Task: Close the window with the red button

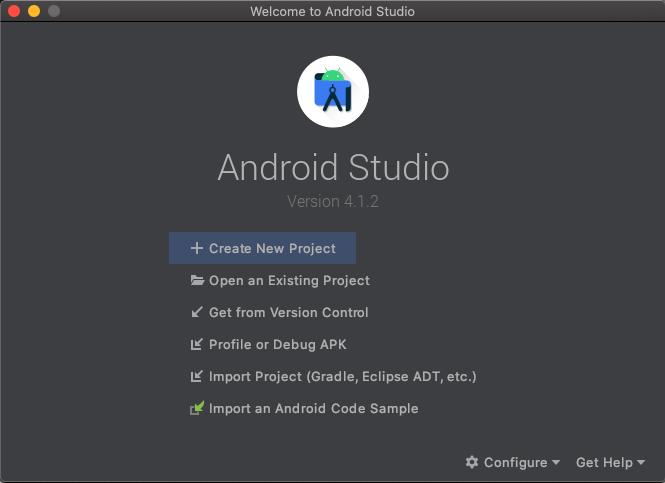Action: 14,11
